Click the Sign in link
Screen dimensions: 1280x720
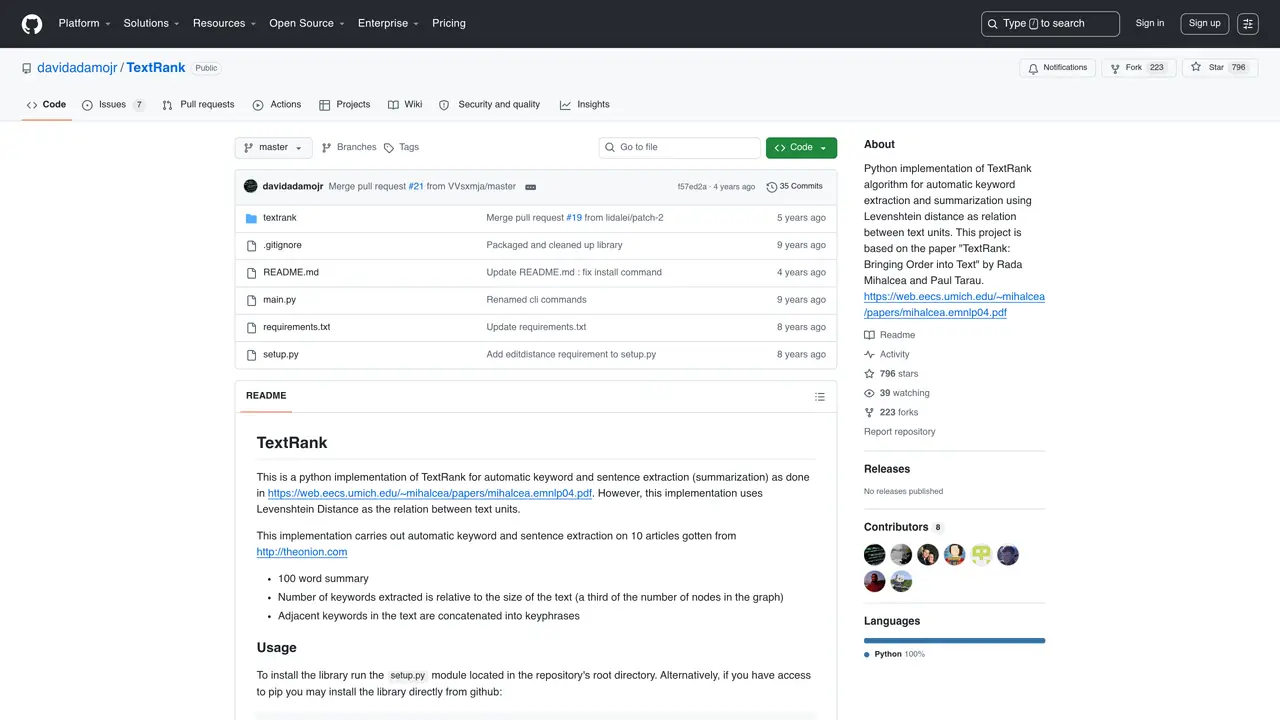(x=1150, y=24)
